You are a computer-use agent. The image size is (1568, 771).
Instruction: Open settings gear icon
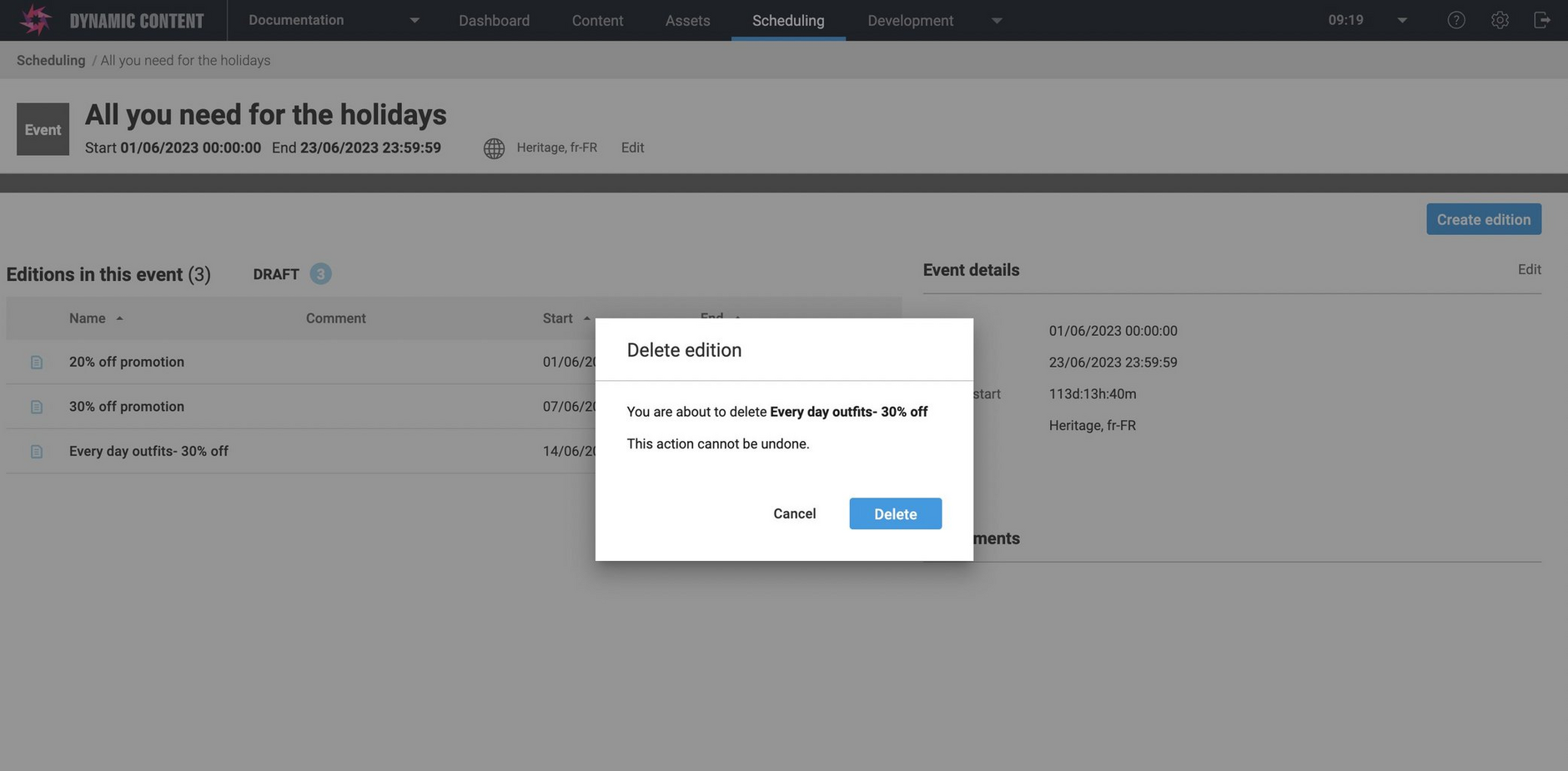(1499, 20)
